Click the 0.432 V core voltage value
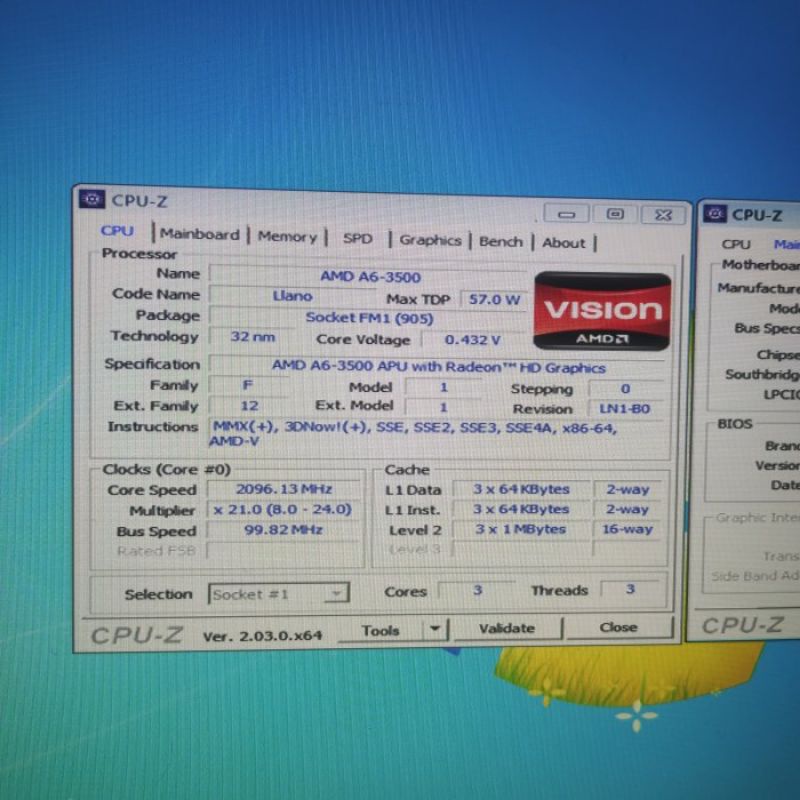 472,340
